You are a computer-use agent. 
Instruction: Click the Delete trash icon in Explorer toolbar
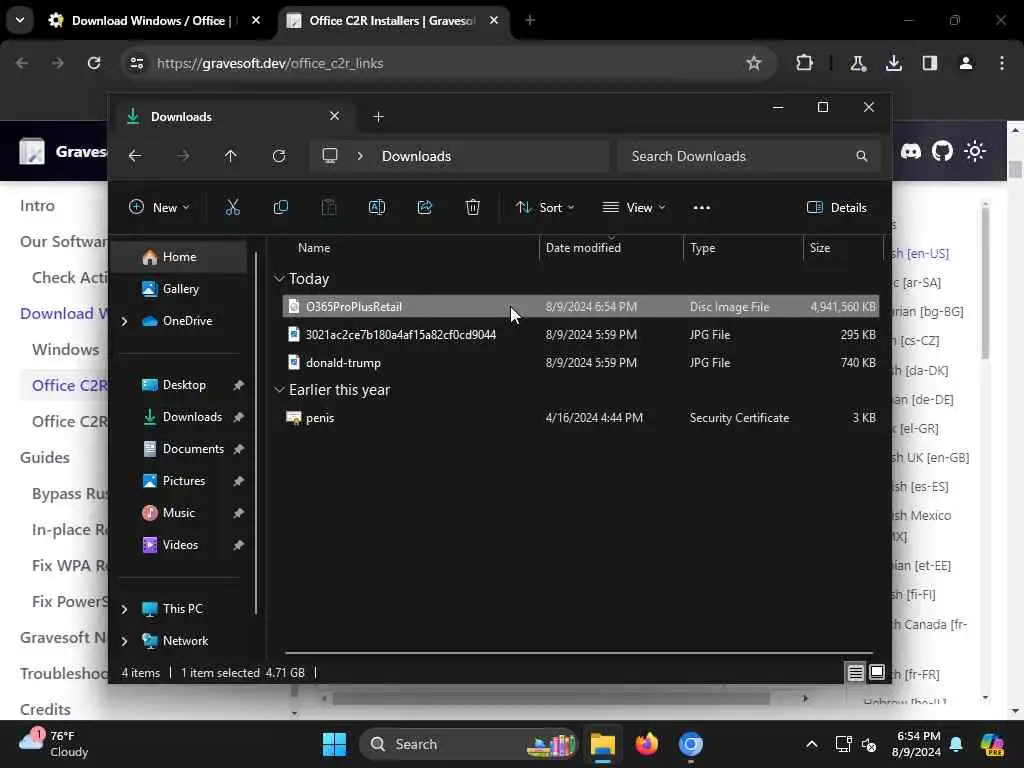pyautogui.click(x=473, y=208)
